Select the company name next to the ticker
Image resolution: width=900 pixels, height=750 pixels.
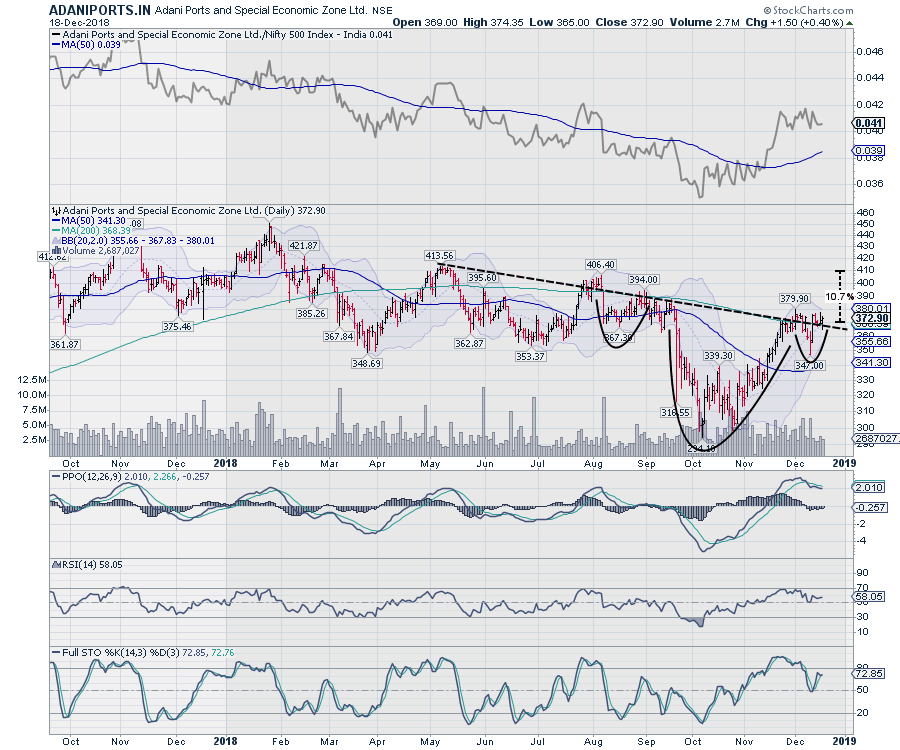click(x=261, y=10)
